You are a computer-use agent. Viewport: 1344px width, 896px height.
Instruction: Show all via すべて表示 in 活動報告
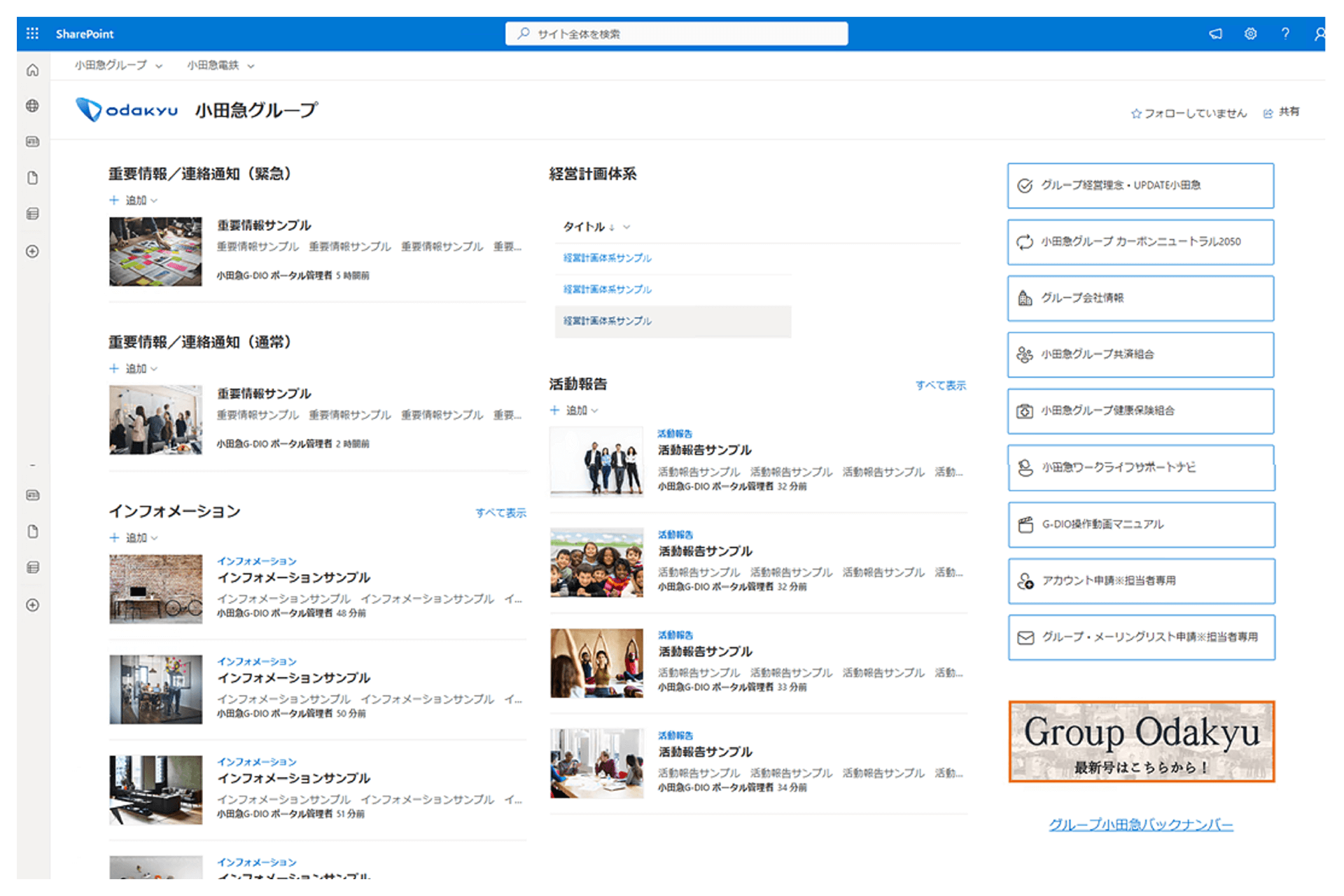coord(941,385)
